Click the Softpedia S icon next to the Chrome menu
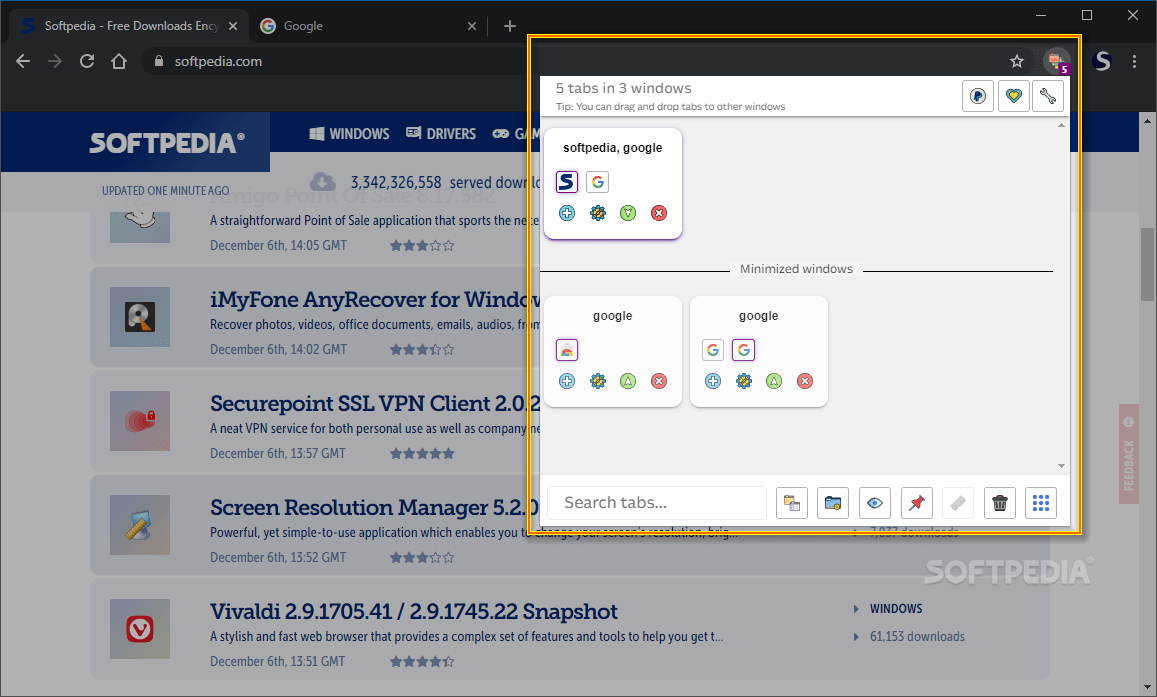Image resolution: width=1157 pixels, height=697 pixels. (1102, 61)
